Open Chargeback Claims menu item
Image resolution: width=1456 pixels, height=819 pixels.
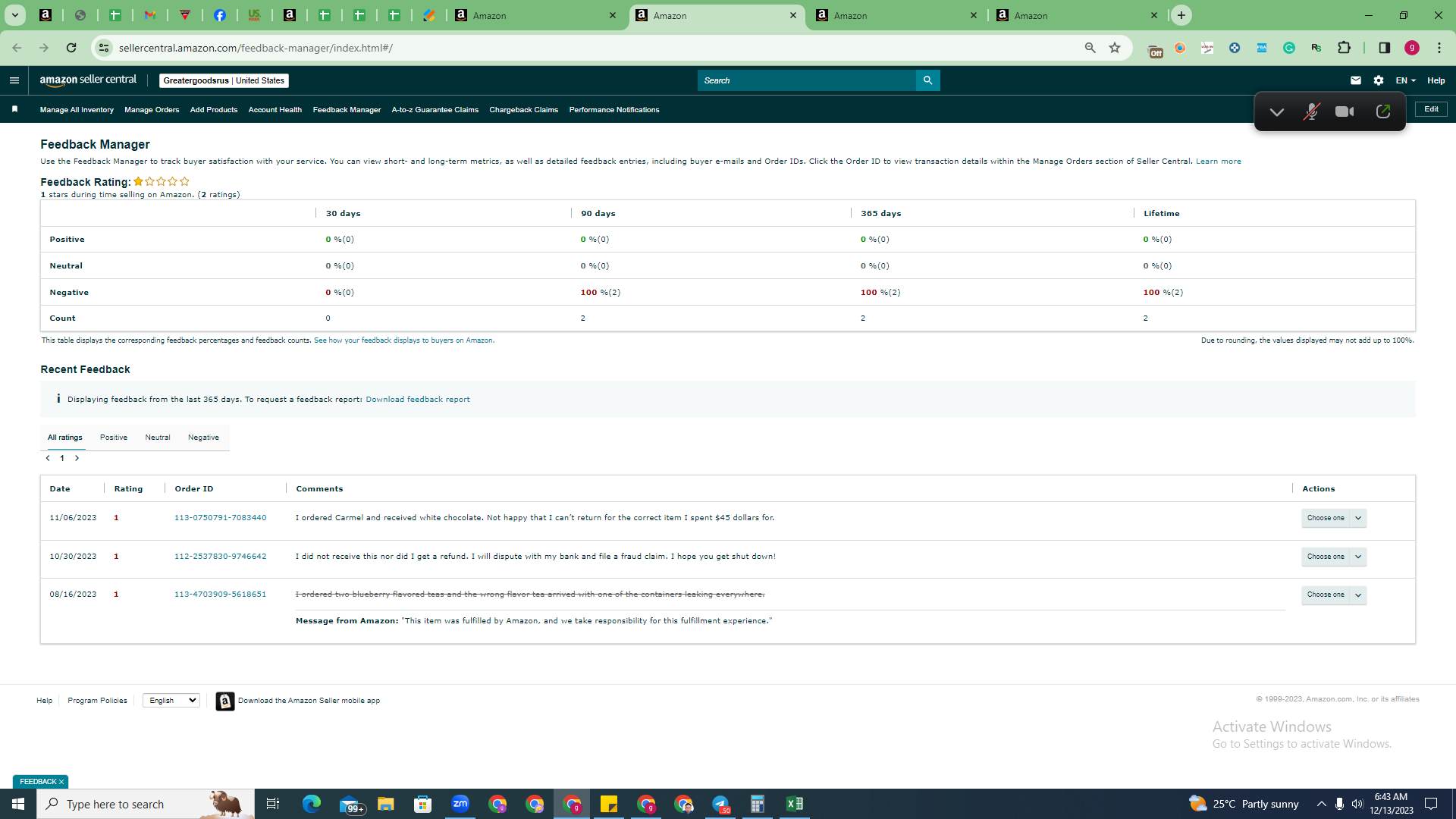point(524,110)
